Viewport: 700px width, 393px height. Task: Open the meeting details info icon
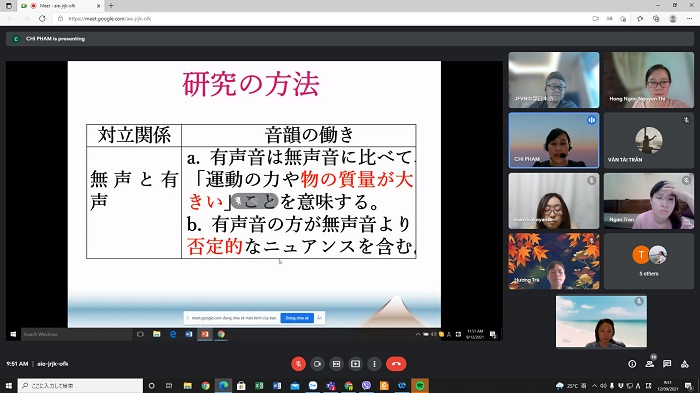pos(632,364)
